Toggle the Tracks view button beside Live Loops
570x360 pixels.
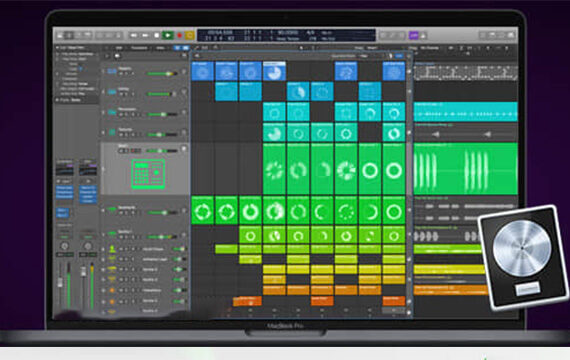pos(186,48)
